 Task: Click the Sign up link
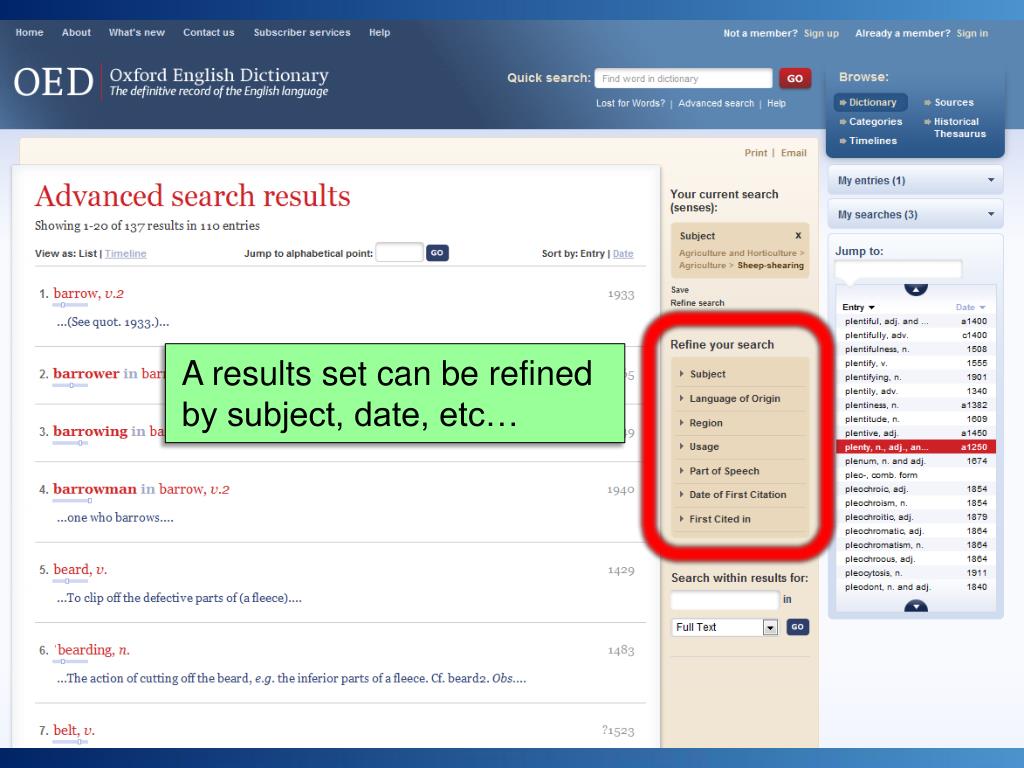click(821, 33)
